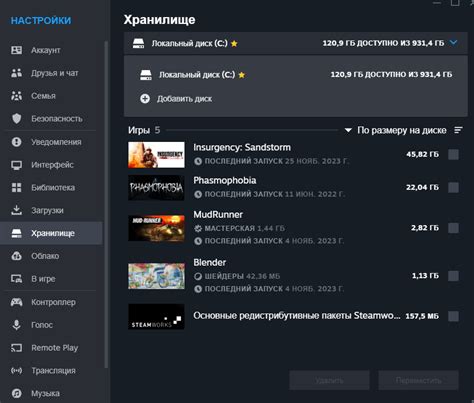Click the 22,04 ГБ size value
The width and height of the screenshot is (474, 403).
coord(422,187)
